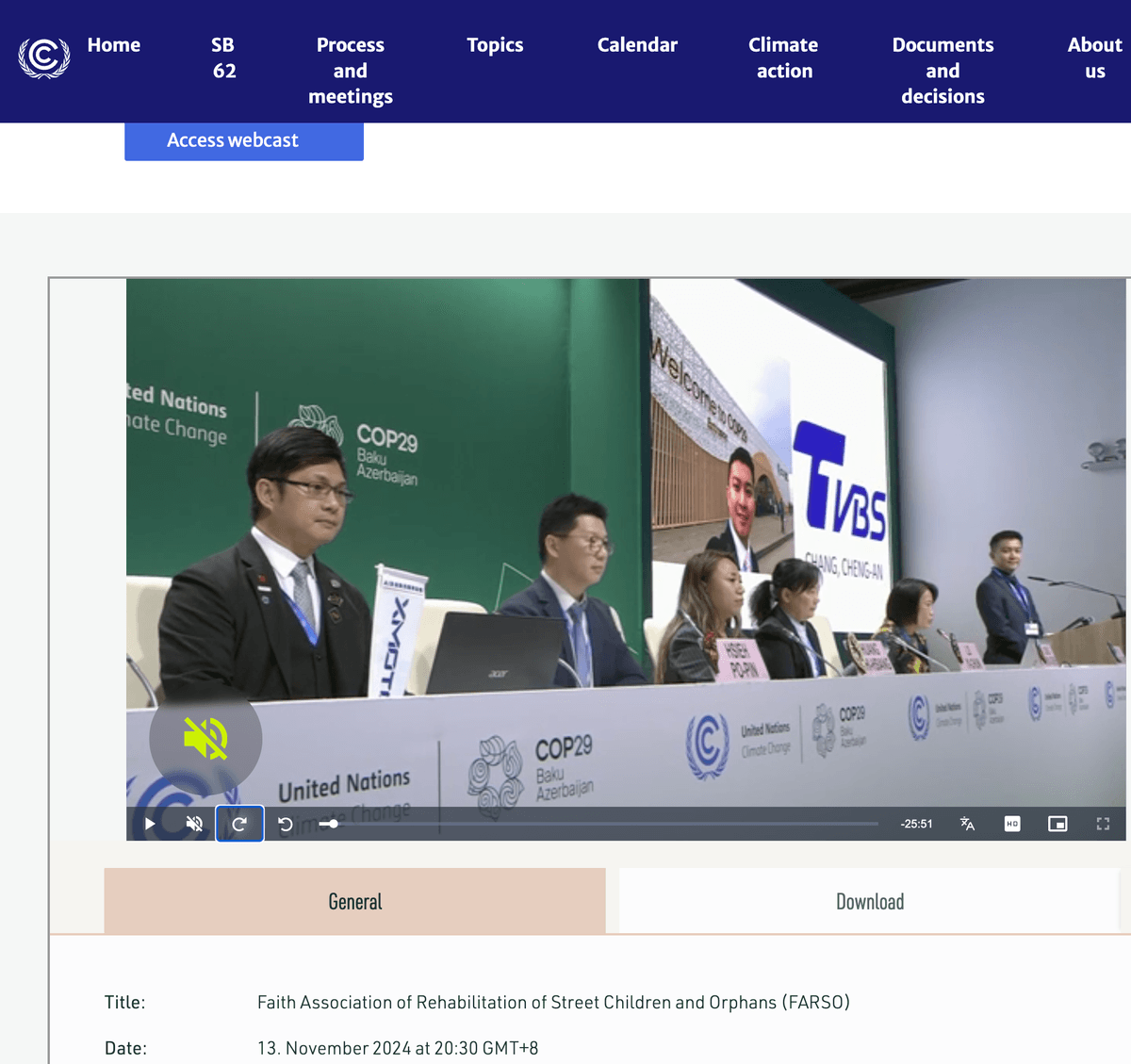The width and height of the screenshot is (1131, 1064).
Task: Click the large yellow muted speaker overlay
Action: coord(205,738)
